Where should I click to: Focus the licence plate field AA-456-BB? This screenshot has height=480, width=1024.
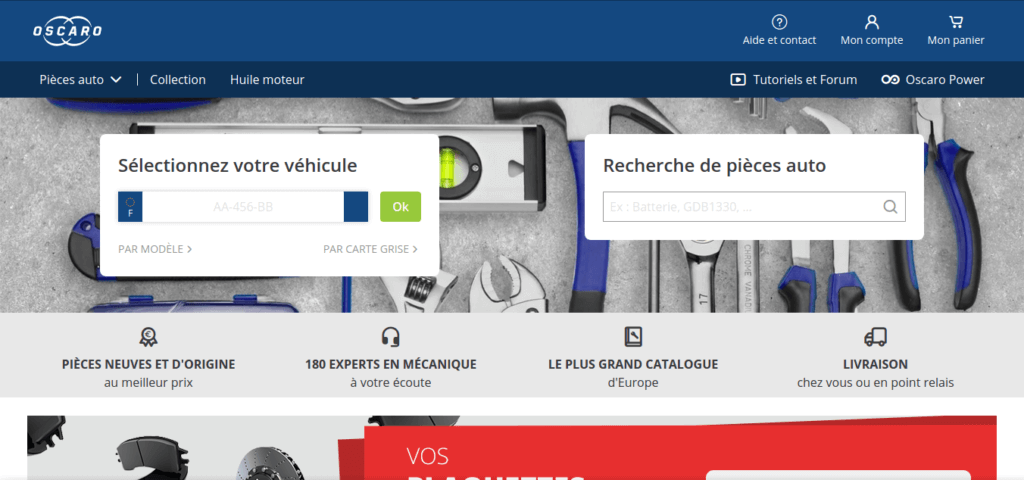click(243, 207)
